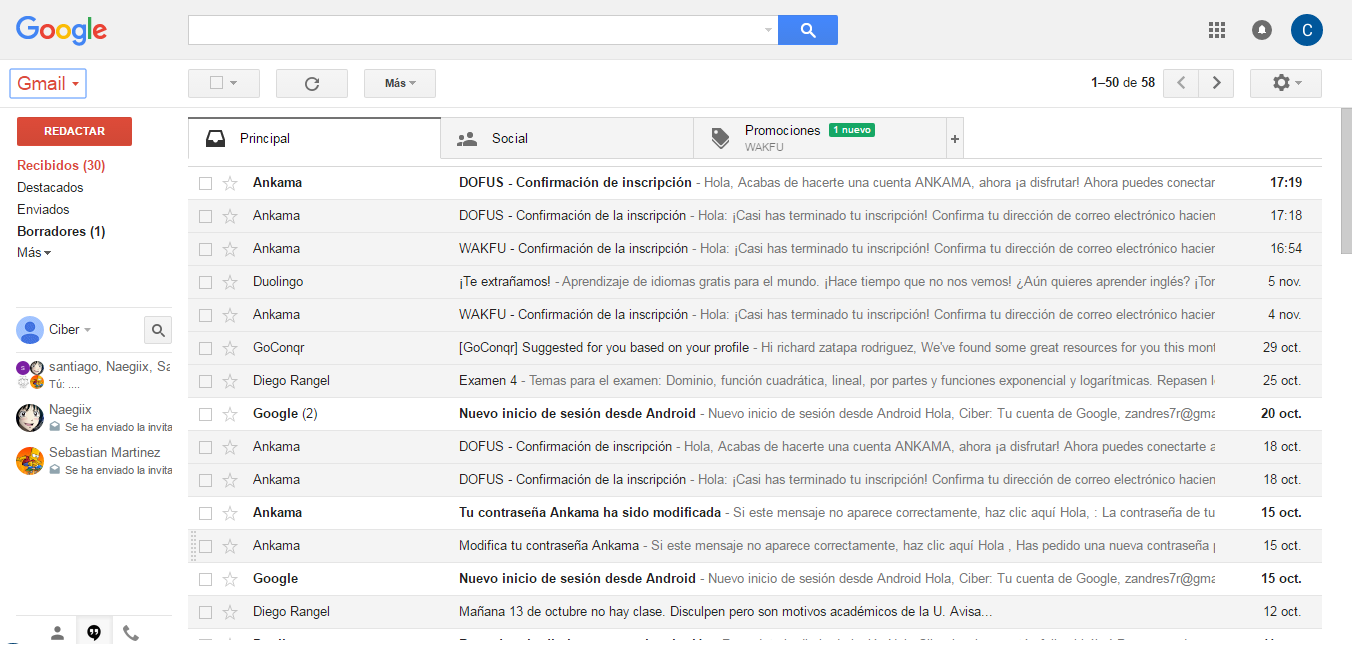1354x664 pixels.
Task: Refresh the inbox
Action: [311, 83]
